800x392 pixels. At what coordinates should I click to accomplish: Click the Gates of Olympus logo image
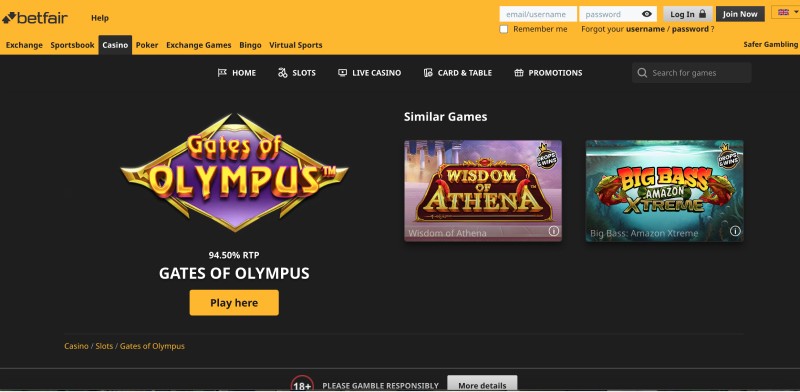(x=234, y=173)
